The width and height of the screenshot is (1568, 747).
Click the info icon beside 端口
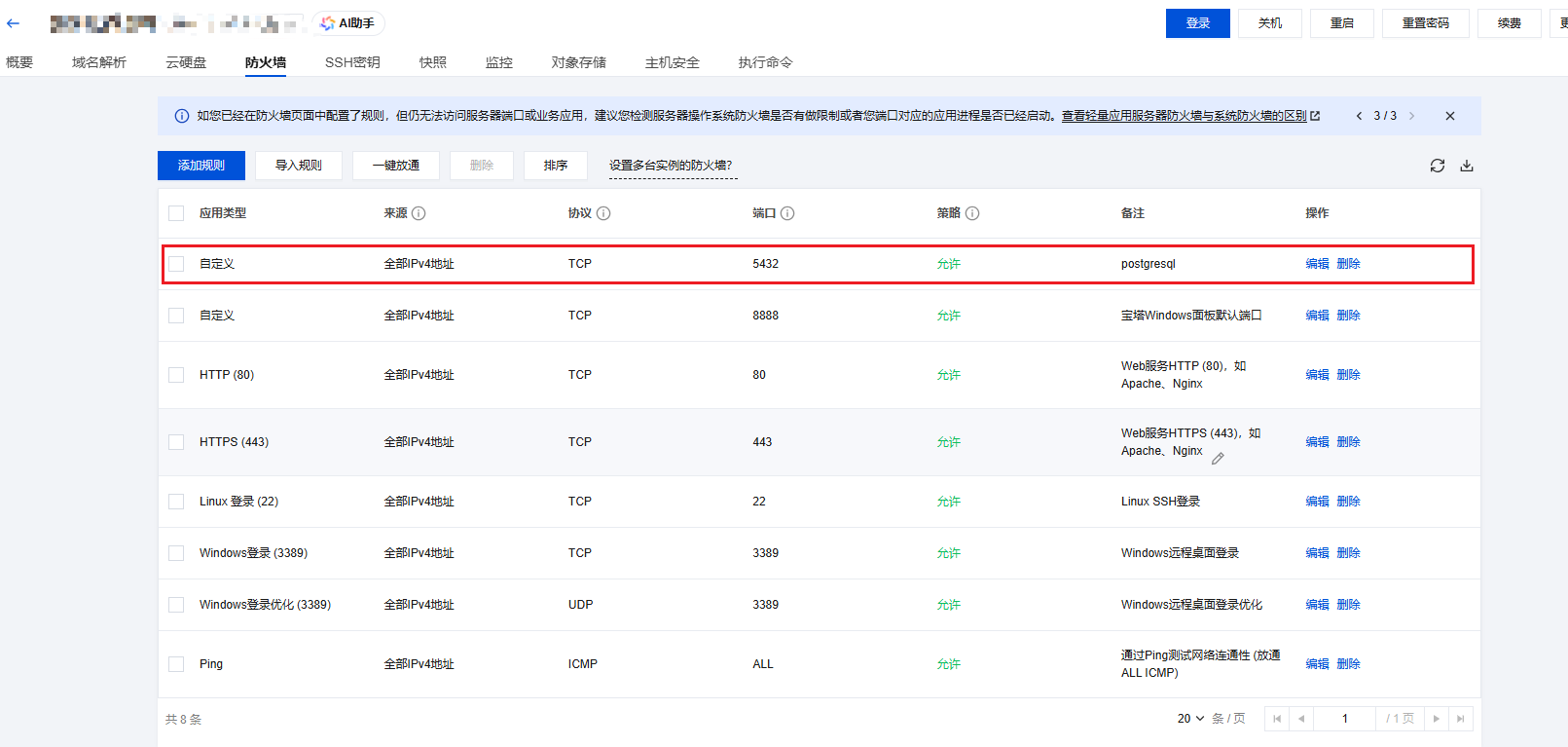[787, 213]
